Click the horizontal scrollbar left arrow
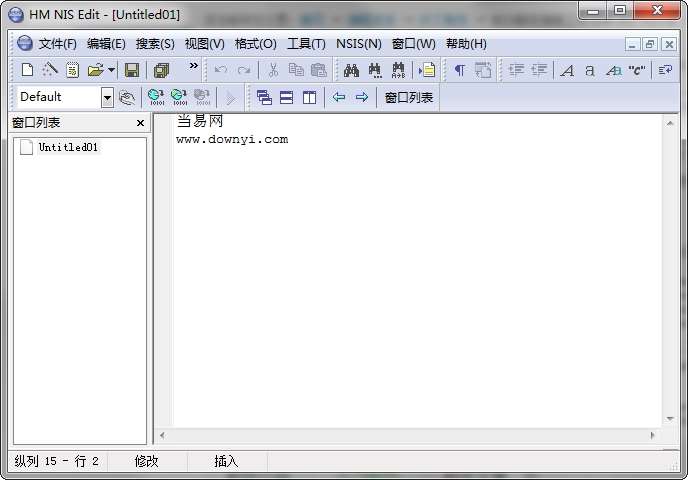The height and width of the screenshot is (480, 688). tap(162, 435)
